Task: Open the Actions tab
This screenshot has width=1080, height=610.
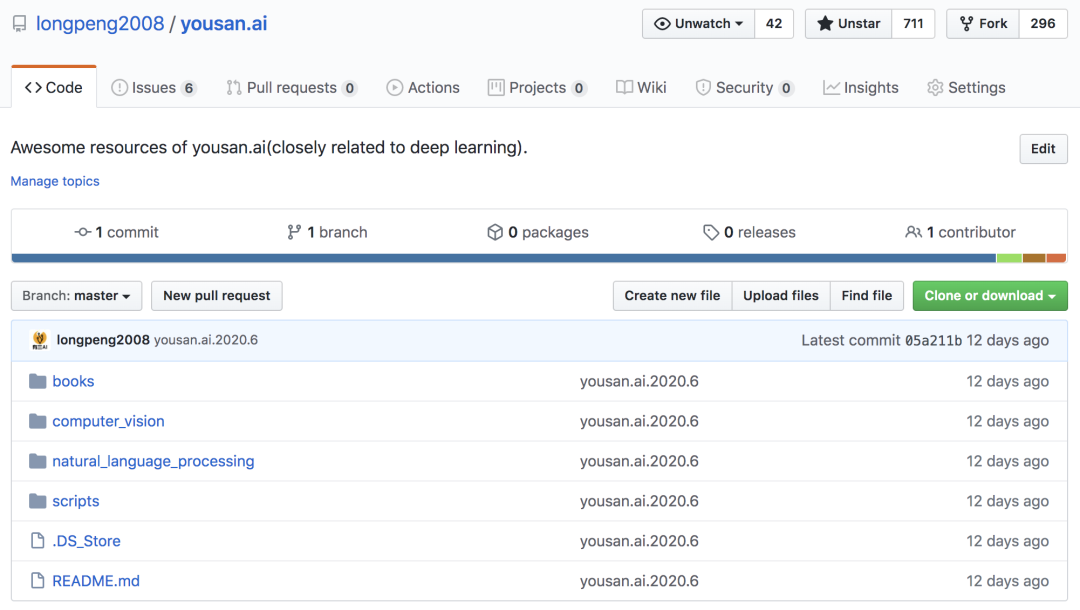Action: click(423, 87)
